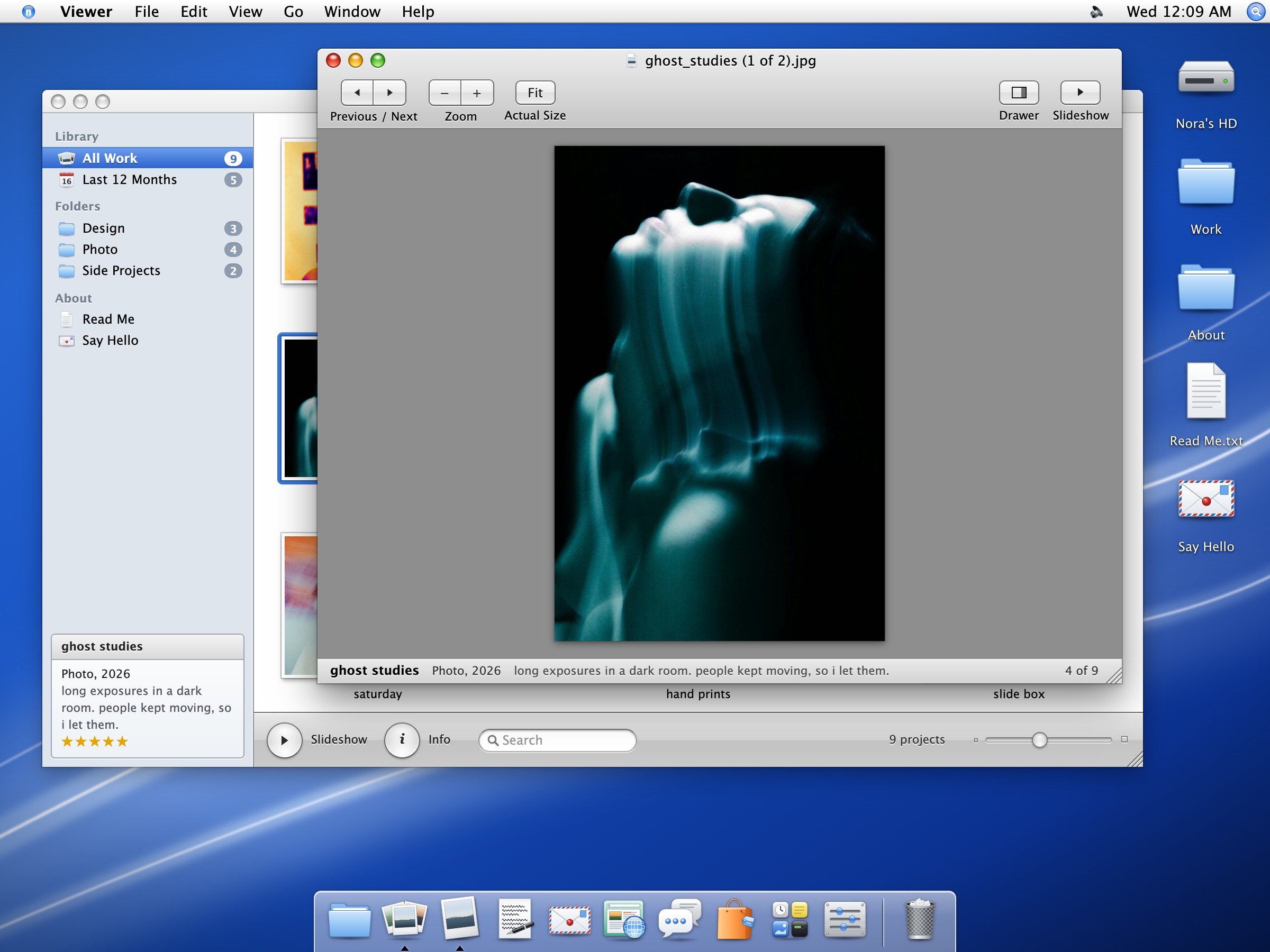Screen dimensions: 1270x952
Task: Select the yellow thumbnail in the library grid
Action: [299, 211]
